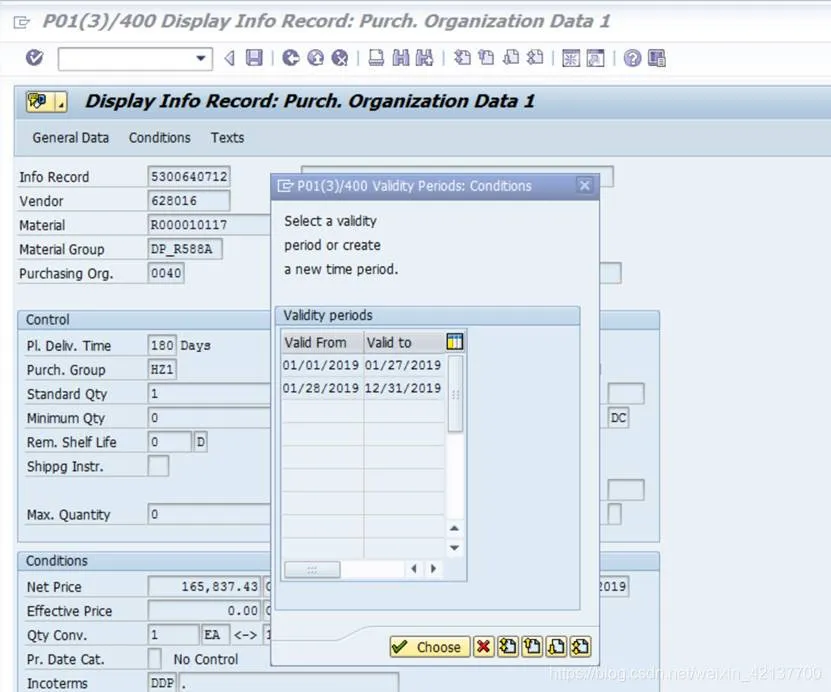The image size is (831, 692).
Task: Click the Help question mark icon
Action: pyautogui.click(x=632, y=58)
